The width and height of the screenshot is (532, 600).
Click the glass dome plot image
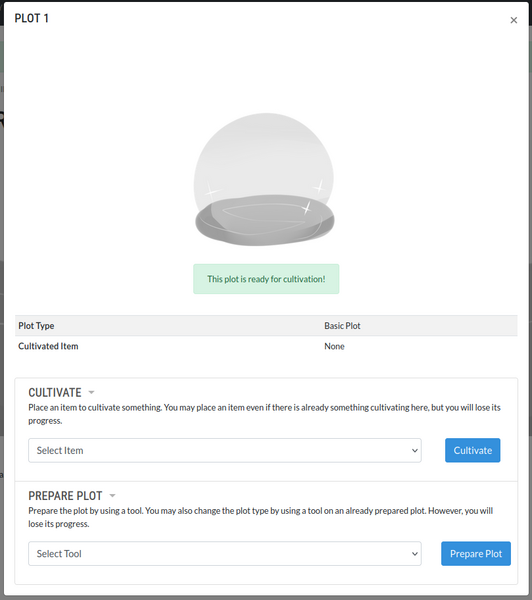[x=264, y=179]
